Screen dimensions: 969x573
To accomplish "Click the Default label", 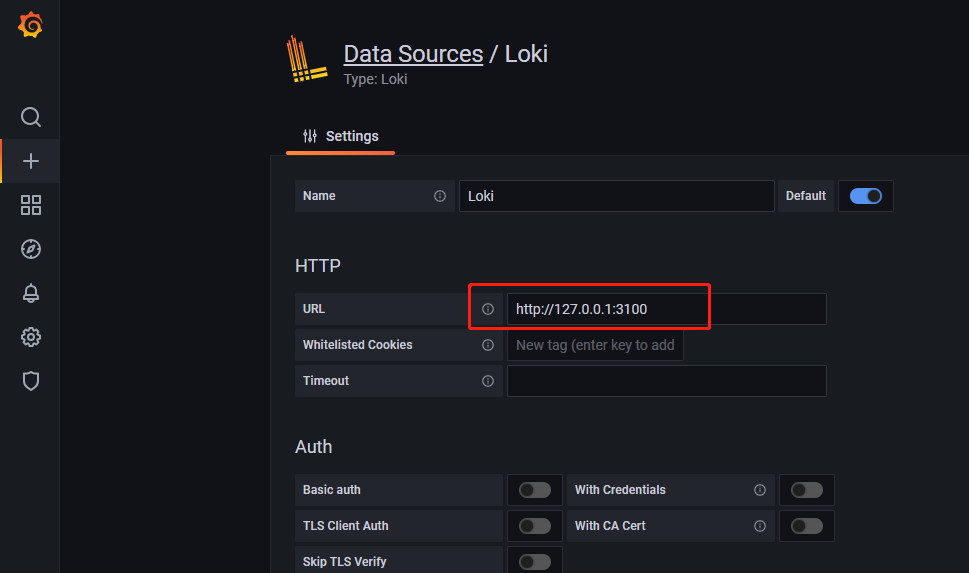I will pyautogui.click(x=805, y=196).
